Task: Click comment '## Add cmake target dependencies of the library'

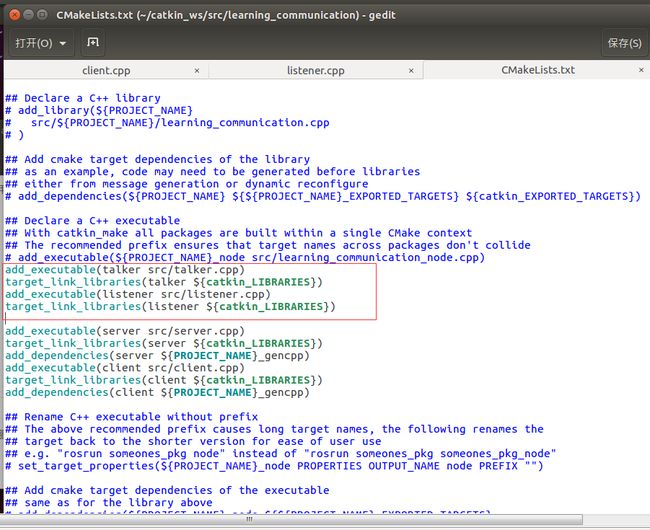Action: click(158, 160)
